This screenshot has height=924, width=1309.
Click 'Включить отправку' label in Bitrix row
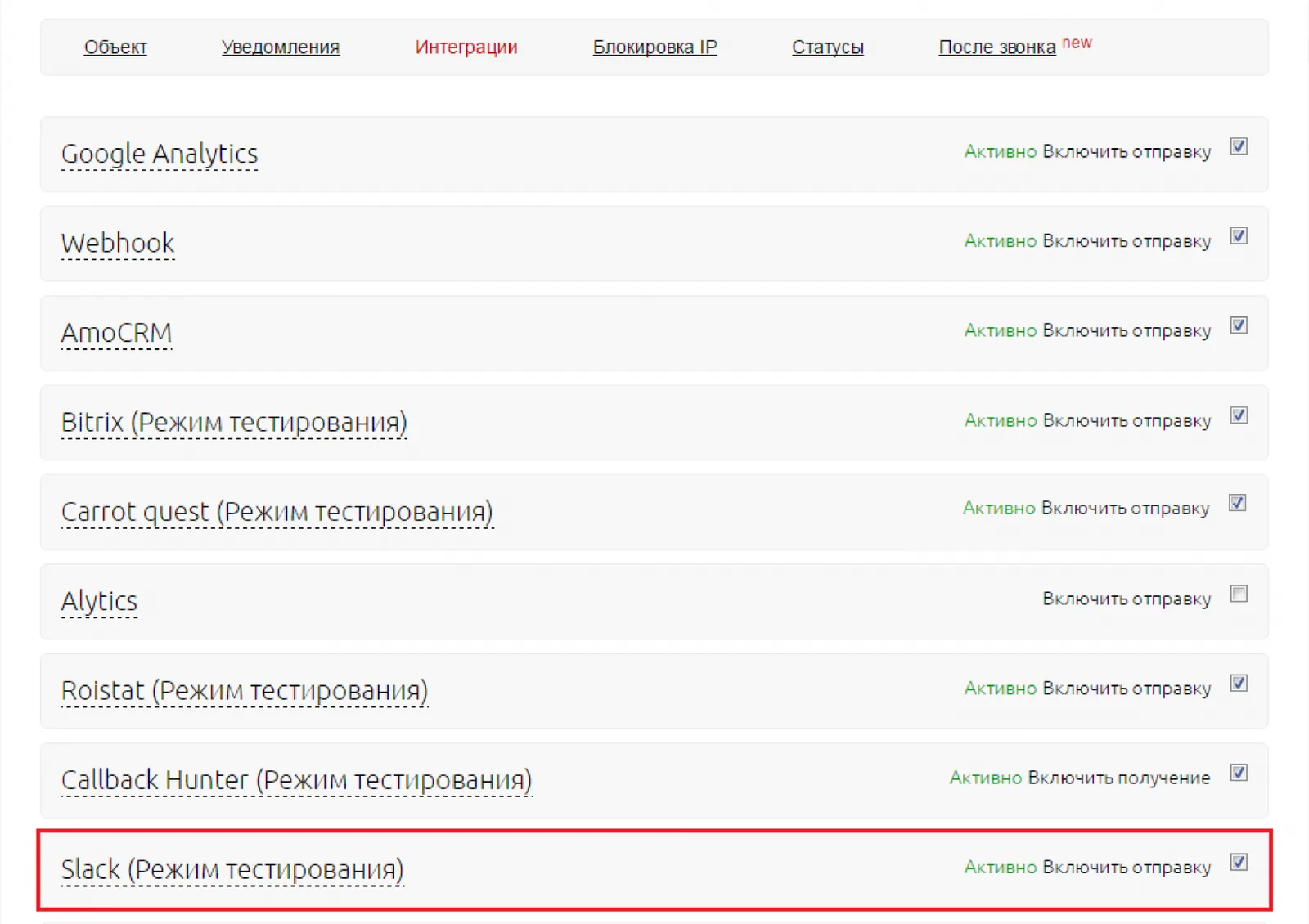pos(1127,421)
